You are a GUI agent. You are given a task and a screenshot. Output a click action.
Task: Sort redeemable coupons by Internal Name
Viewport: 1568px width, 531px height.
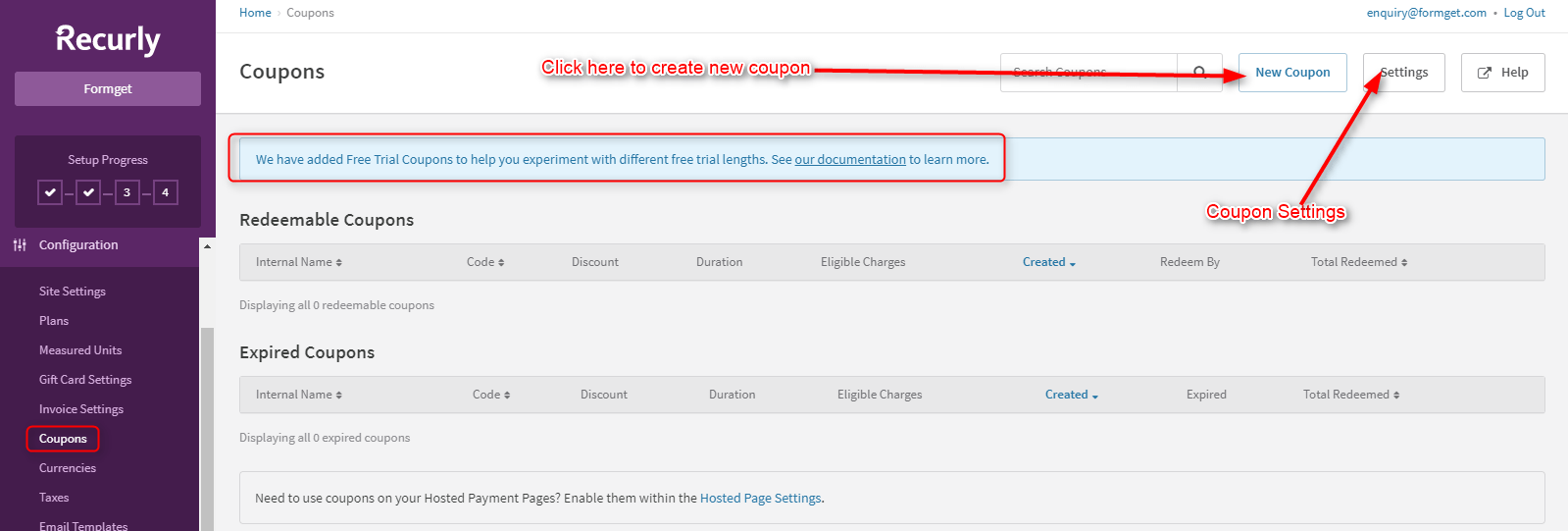pos(298,262)
